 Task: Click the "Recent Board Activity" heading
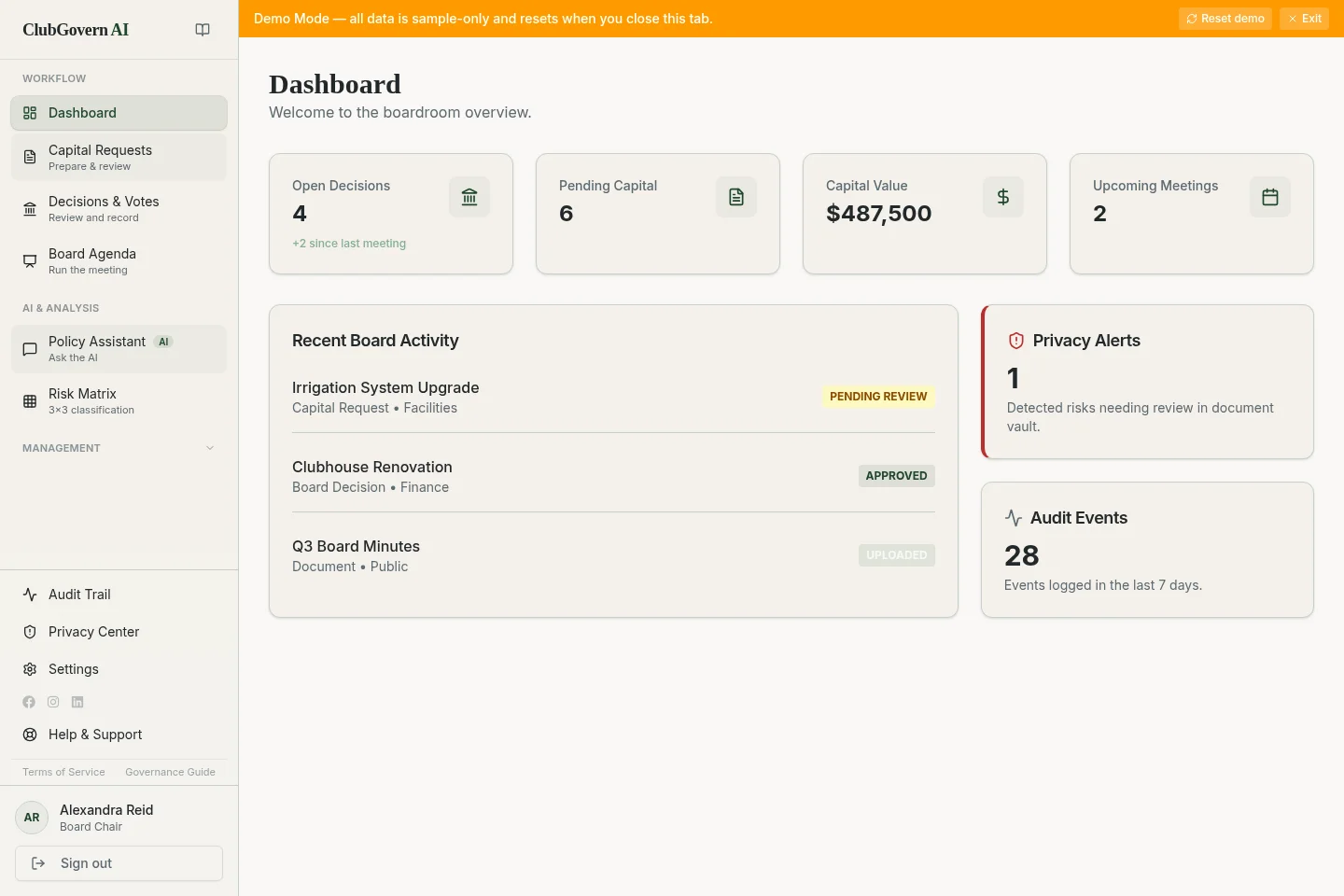[375, 341]
